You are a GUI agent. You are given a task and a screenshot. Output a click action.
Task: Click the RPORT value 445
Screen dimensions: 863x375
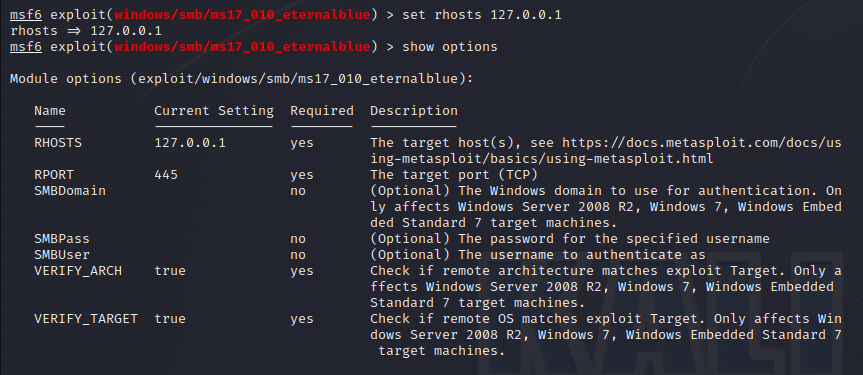point(166,175)
